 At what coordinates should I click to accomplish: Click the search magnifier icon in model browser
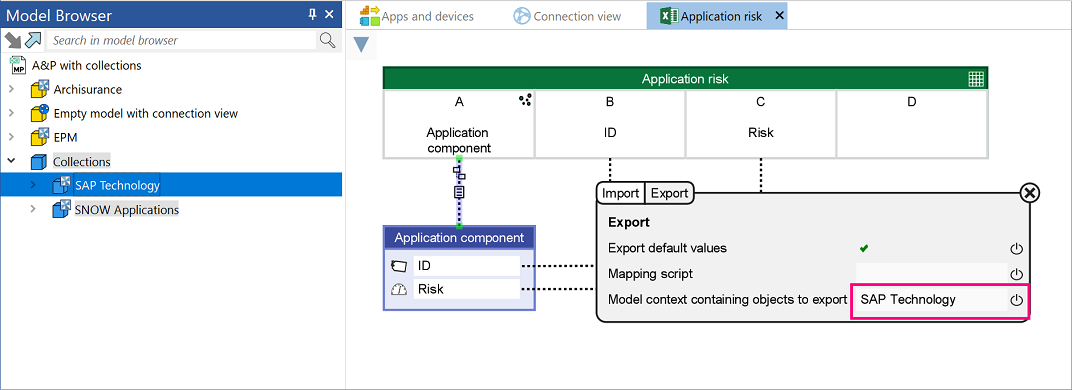click(x=327, y=40)
